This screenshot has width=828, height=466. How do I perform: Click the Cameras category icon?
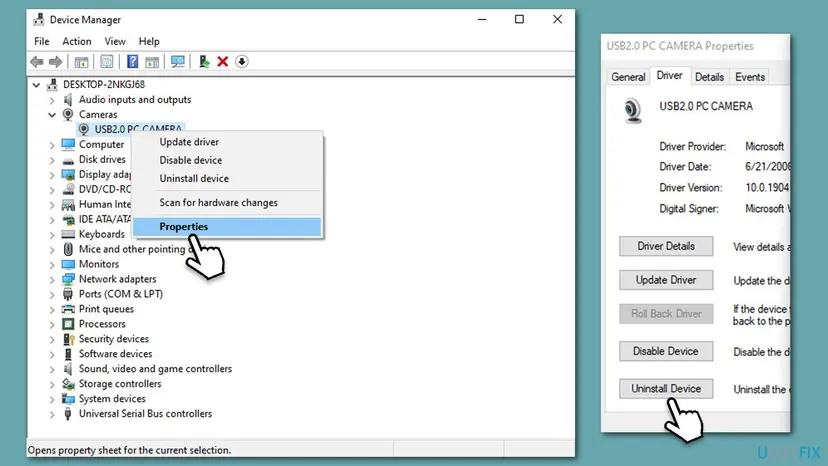tap(68, 114)
